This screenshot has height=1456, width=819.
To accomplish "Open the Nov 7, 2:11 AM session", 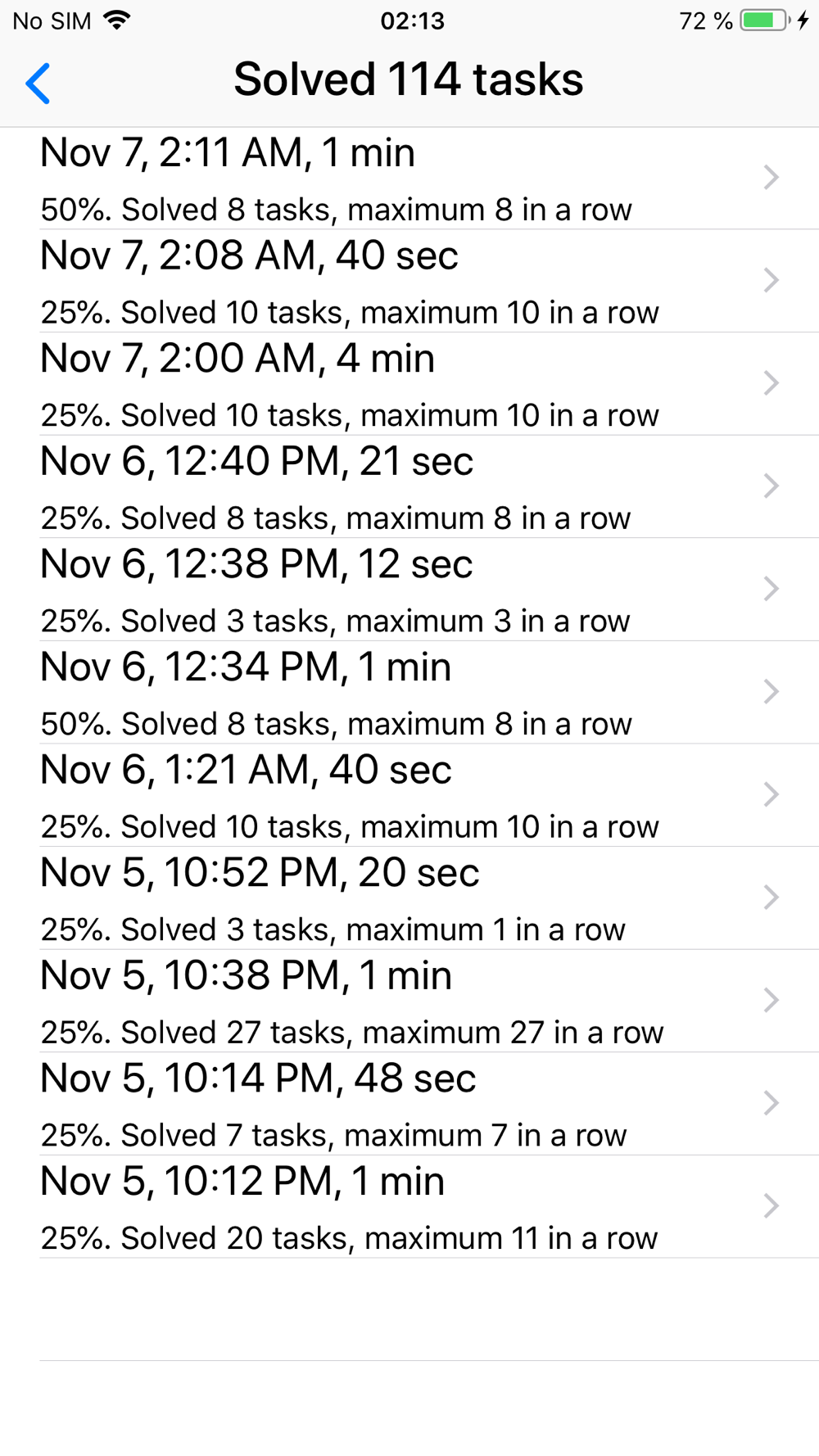I will pos(409,178).
